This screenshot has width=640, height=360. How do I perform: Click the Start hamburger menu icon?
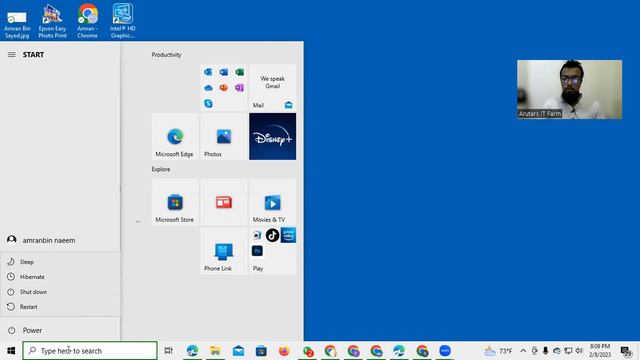point(11,54)
